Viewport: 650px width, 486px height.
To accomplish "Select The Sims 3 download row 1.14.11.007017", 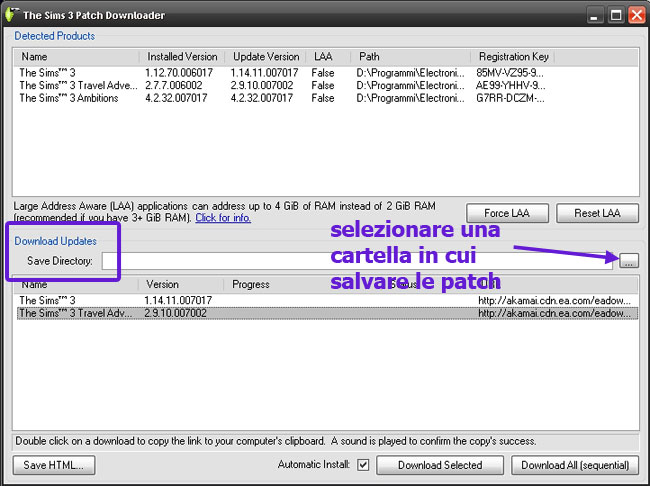I will [x=327, y=300].
